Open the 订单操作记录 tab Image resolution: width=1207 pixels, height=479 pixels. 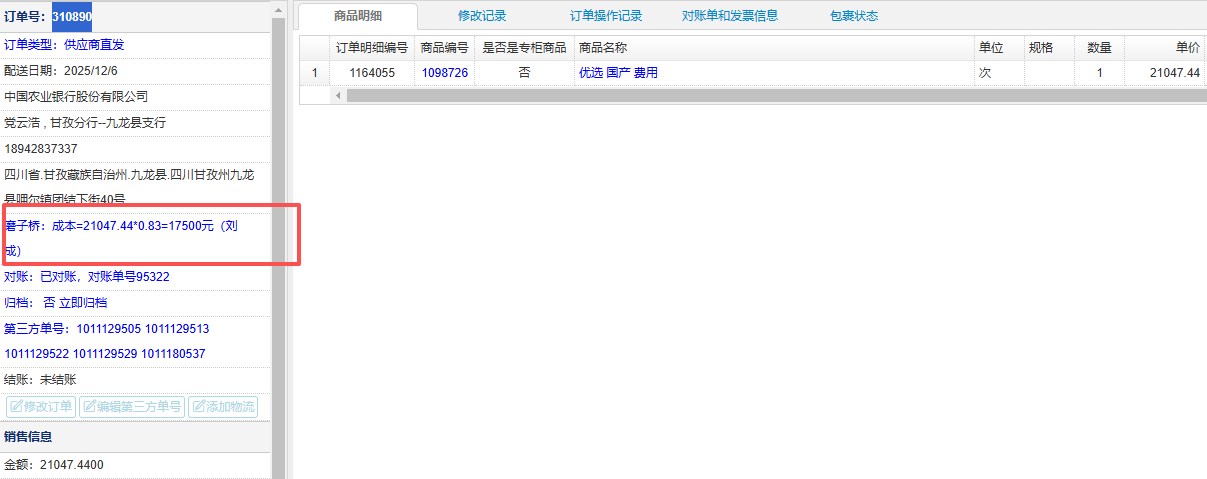point(606,16)
